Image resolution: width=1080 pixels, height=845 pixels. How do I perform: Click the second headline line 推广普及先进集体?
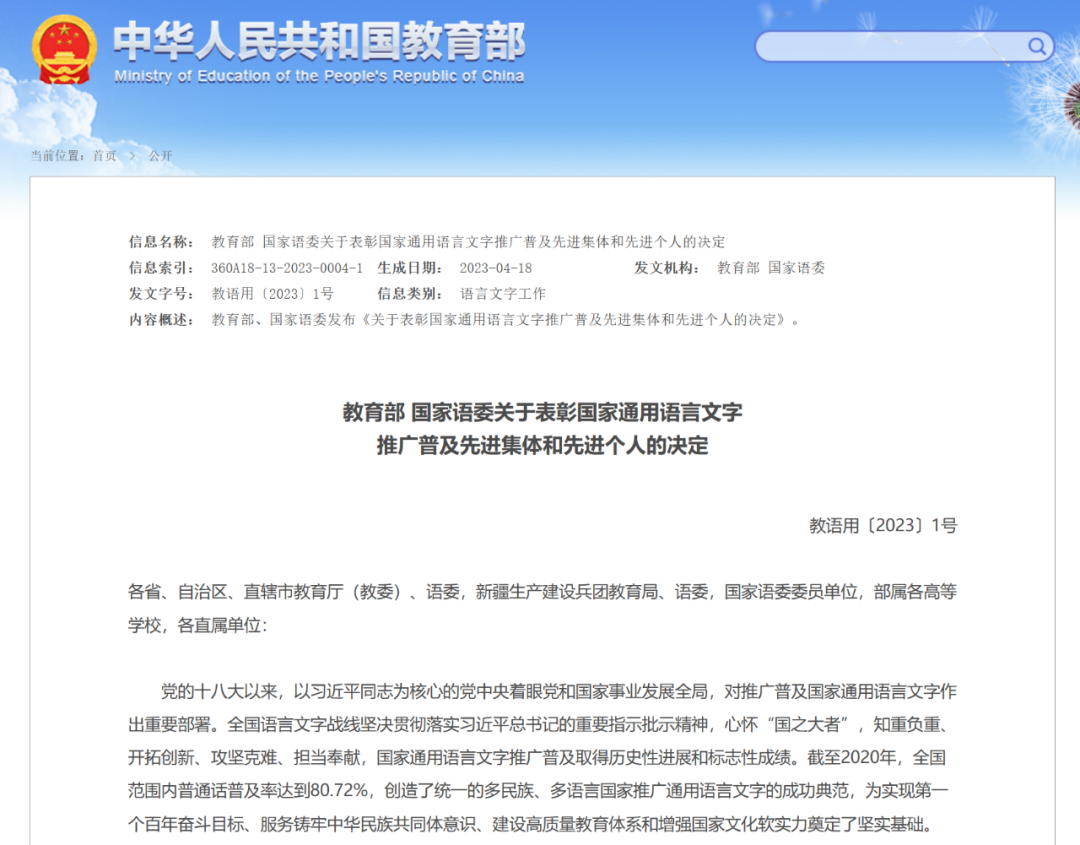coord(542,446)
